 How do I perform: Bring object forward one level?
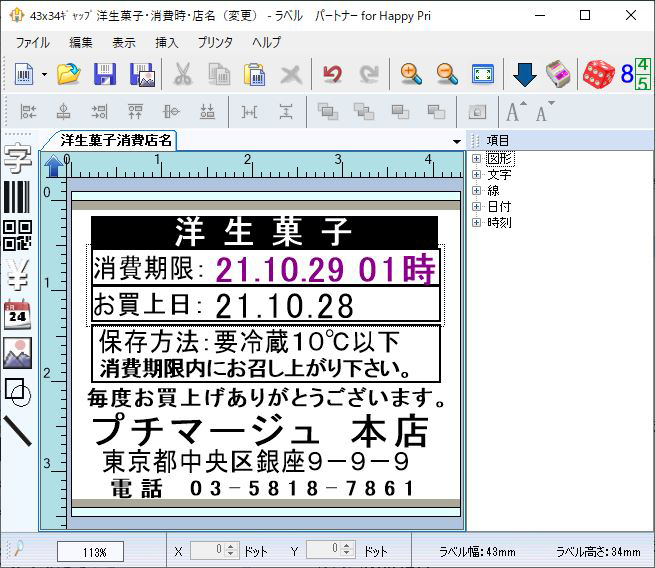coord(400,112)
